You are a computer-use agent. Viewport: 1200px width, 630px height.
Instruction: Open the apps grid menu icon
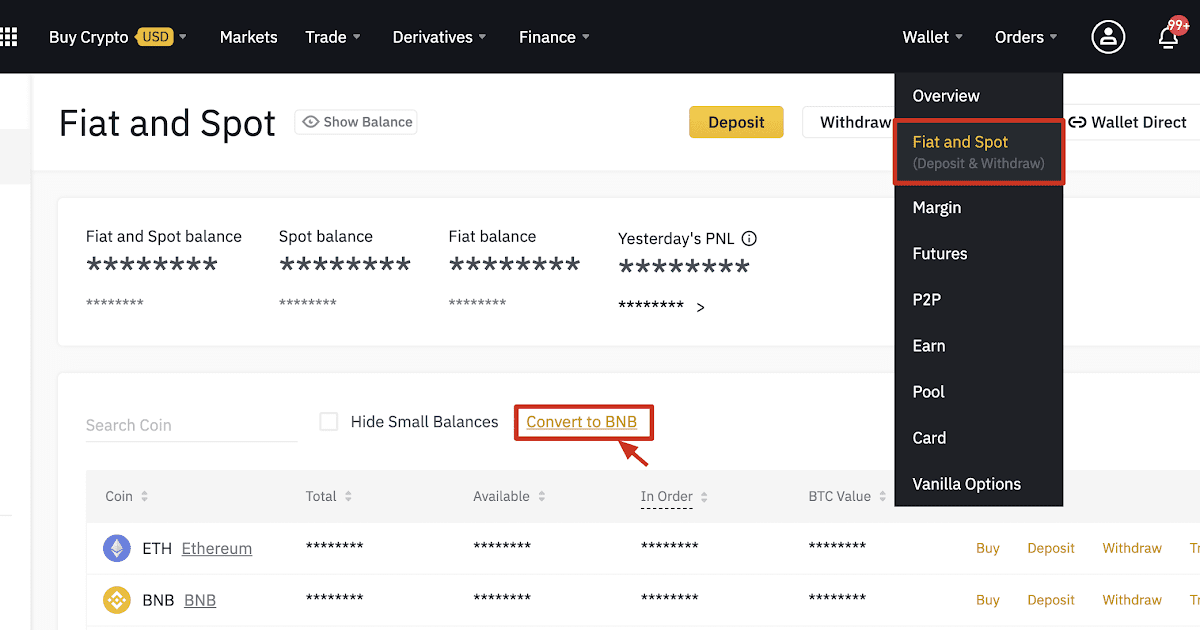point(8,37)
